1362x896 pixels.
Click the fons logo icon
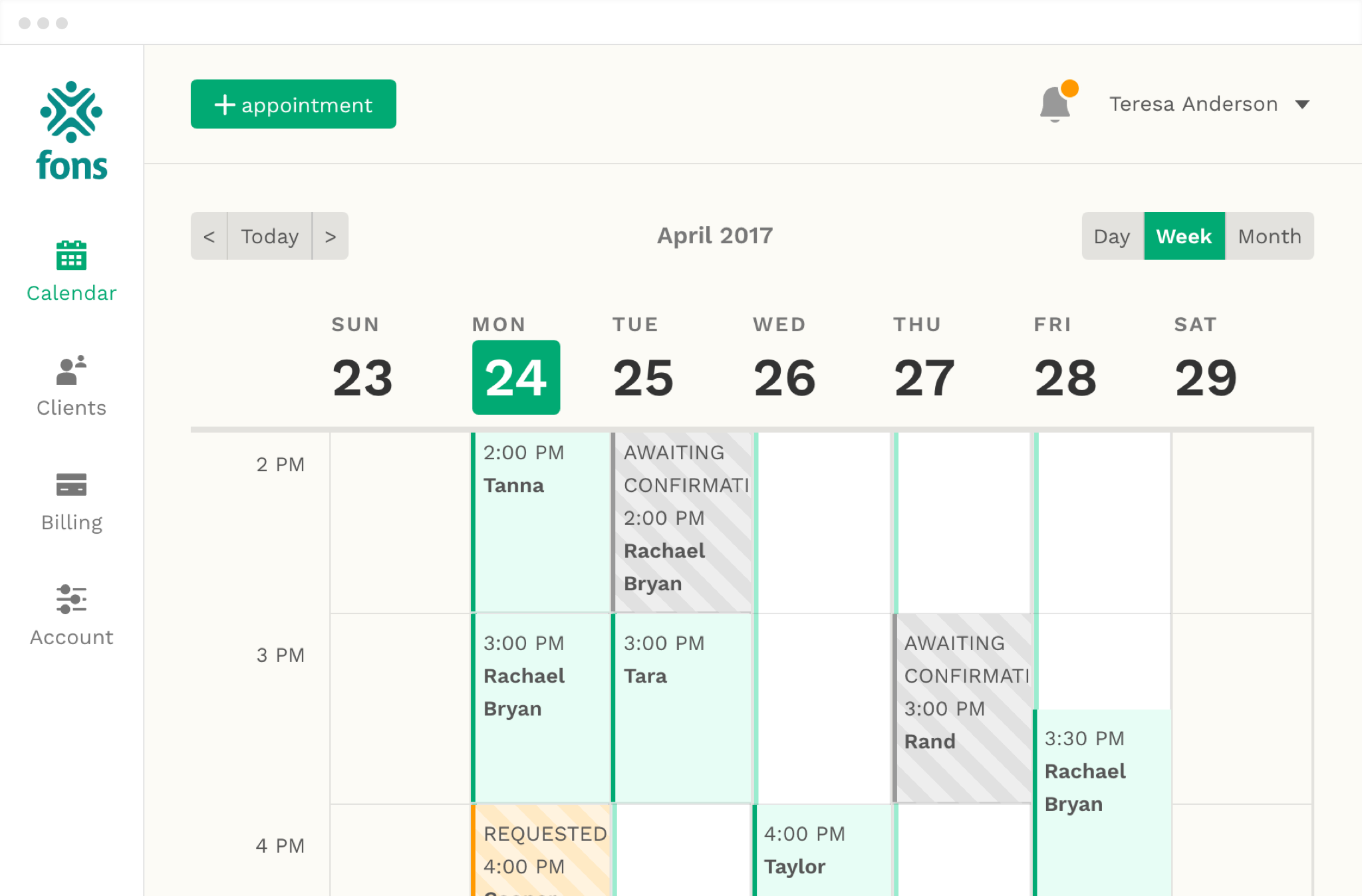coord(71,112)
